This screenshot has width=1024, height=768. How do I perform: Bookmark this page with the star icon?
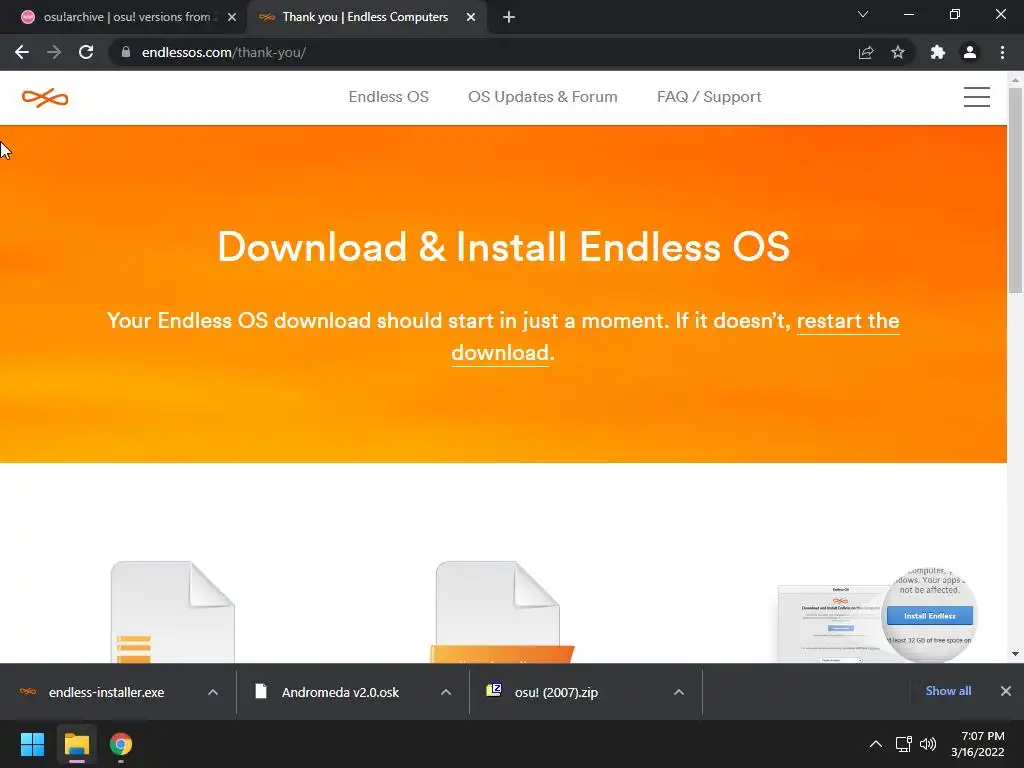(x=898, y=52)
